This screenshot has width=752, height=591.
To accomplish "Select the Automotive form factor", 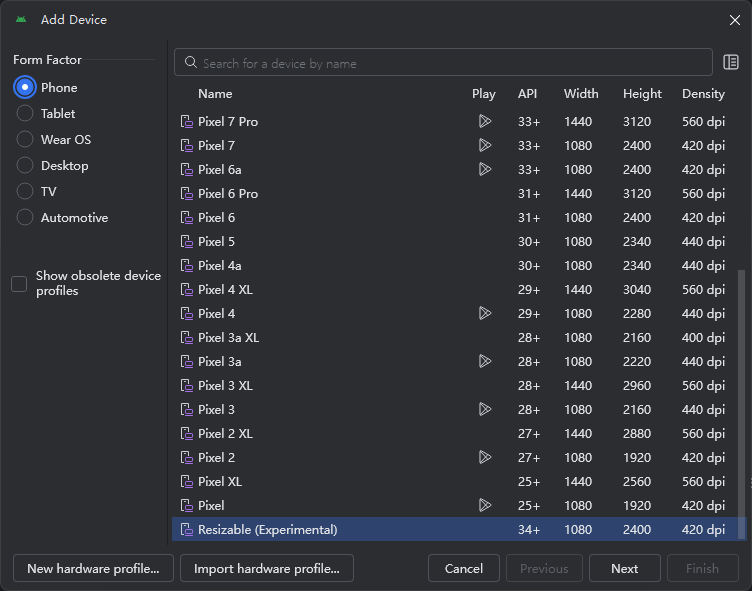I will (25, 218).
